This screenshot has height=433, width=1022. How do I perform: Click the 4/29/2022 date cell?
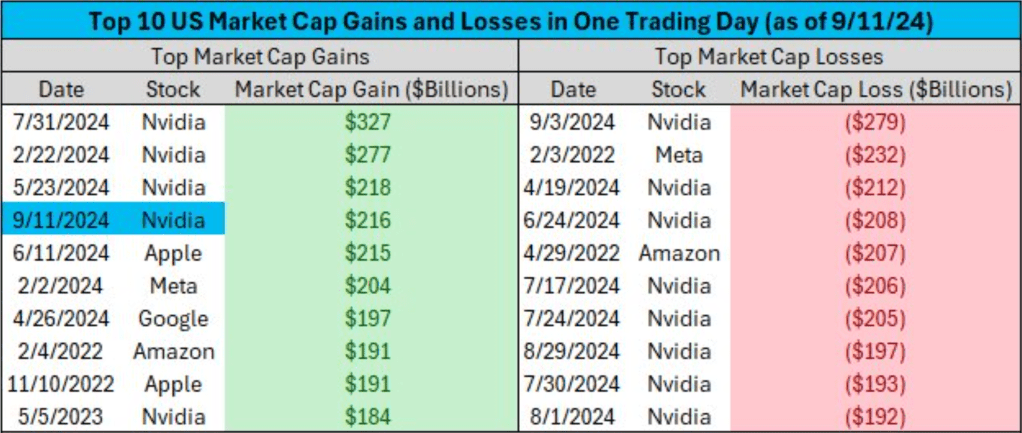(x=573, y=253)
